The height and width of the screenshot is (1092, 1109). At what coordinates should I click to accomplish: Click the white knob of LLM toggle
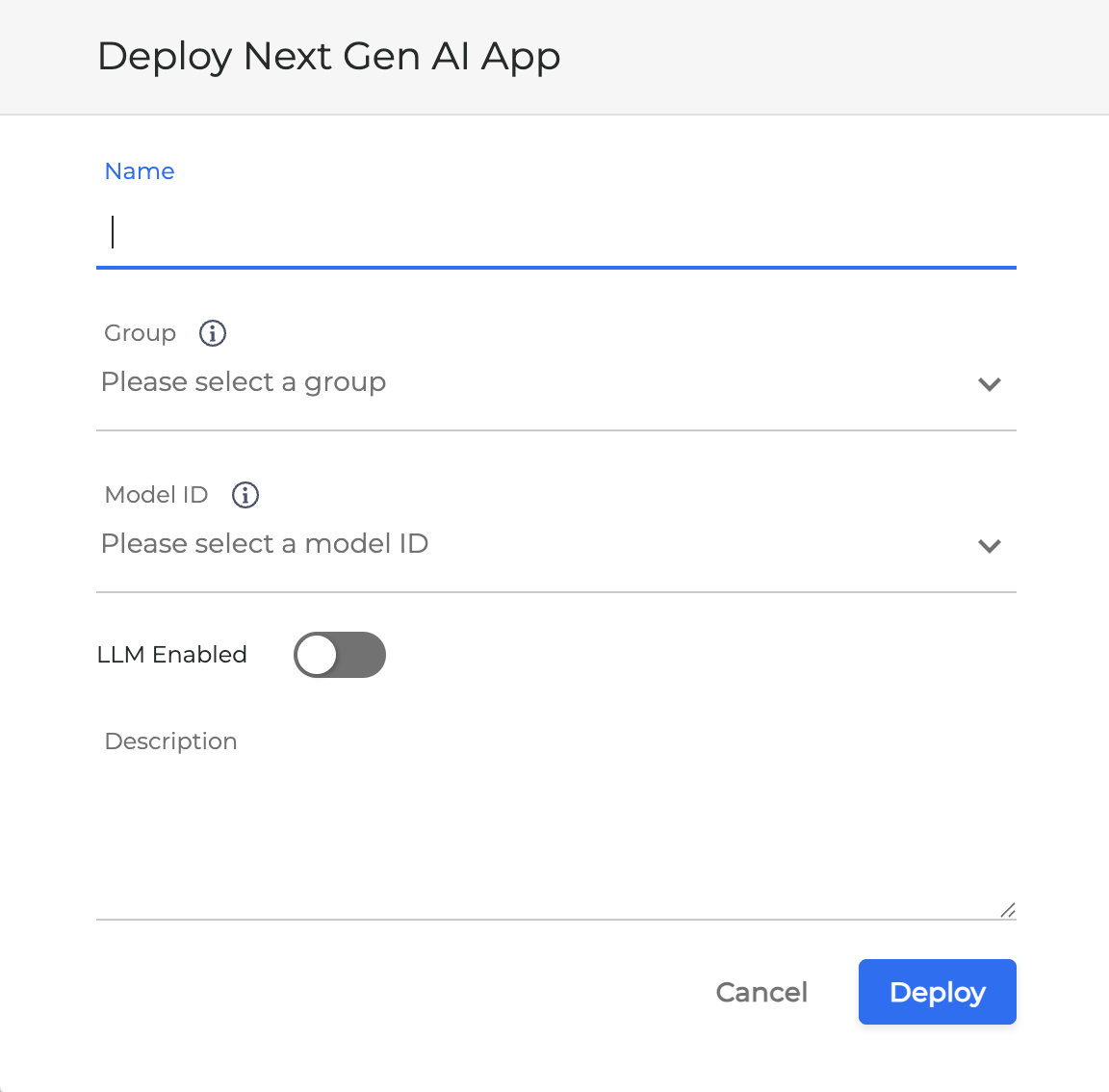click(x=317, y=655)
